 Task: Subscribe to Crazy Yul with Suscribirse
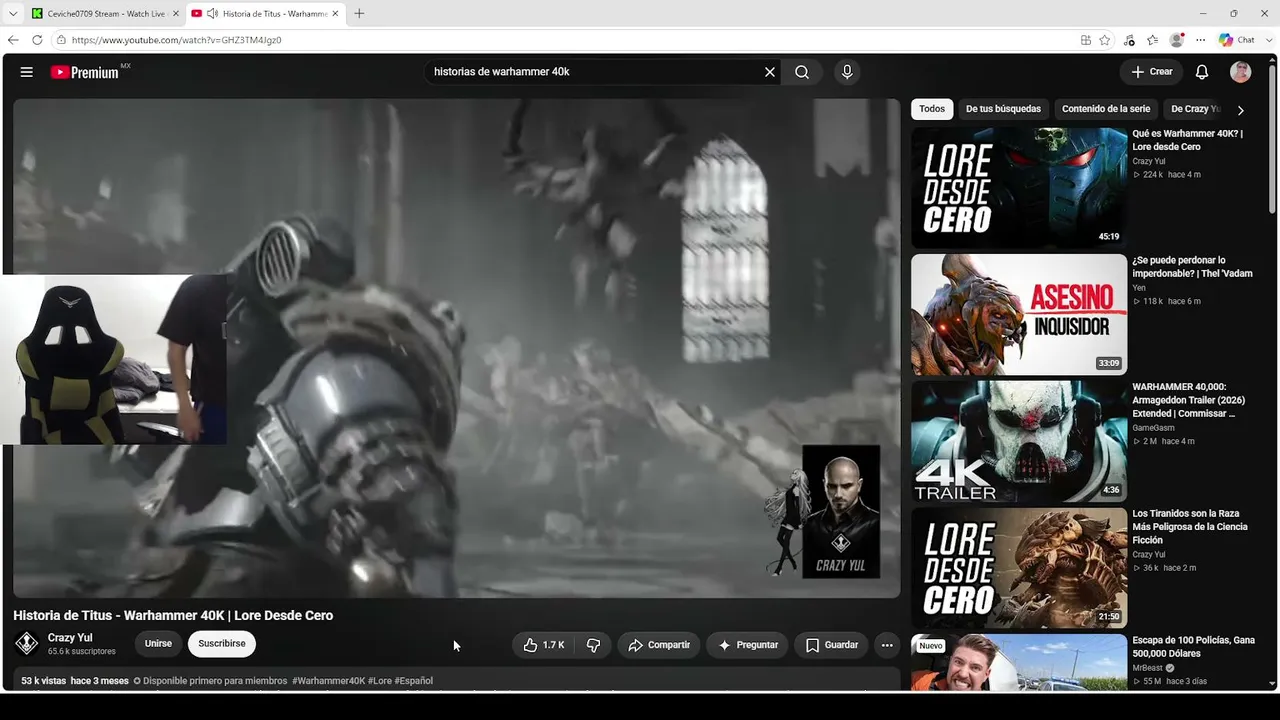(222, 644)
